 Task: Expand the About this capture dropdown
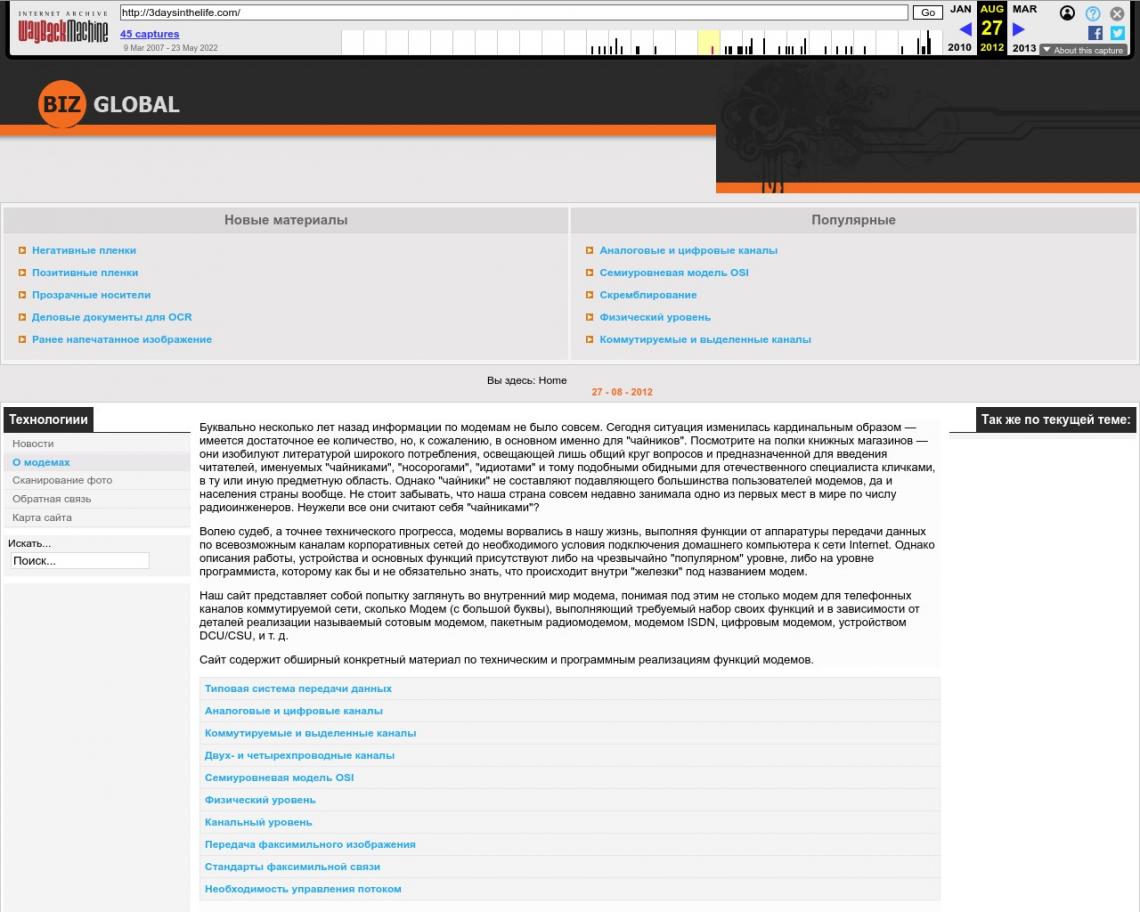[1083, 50]
